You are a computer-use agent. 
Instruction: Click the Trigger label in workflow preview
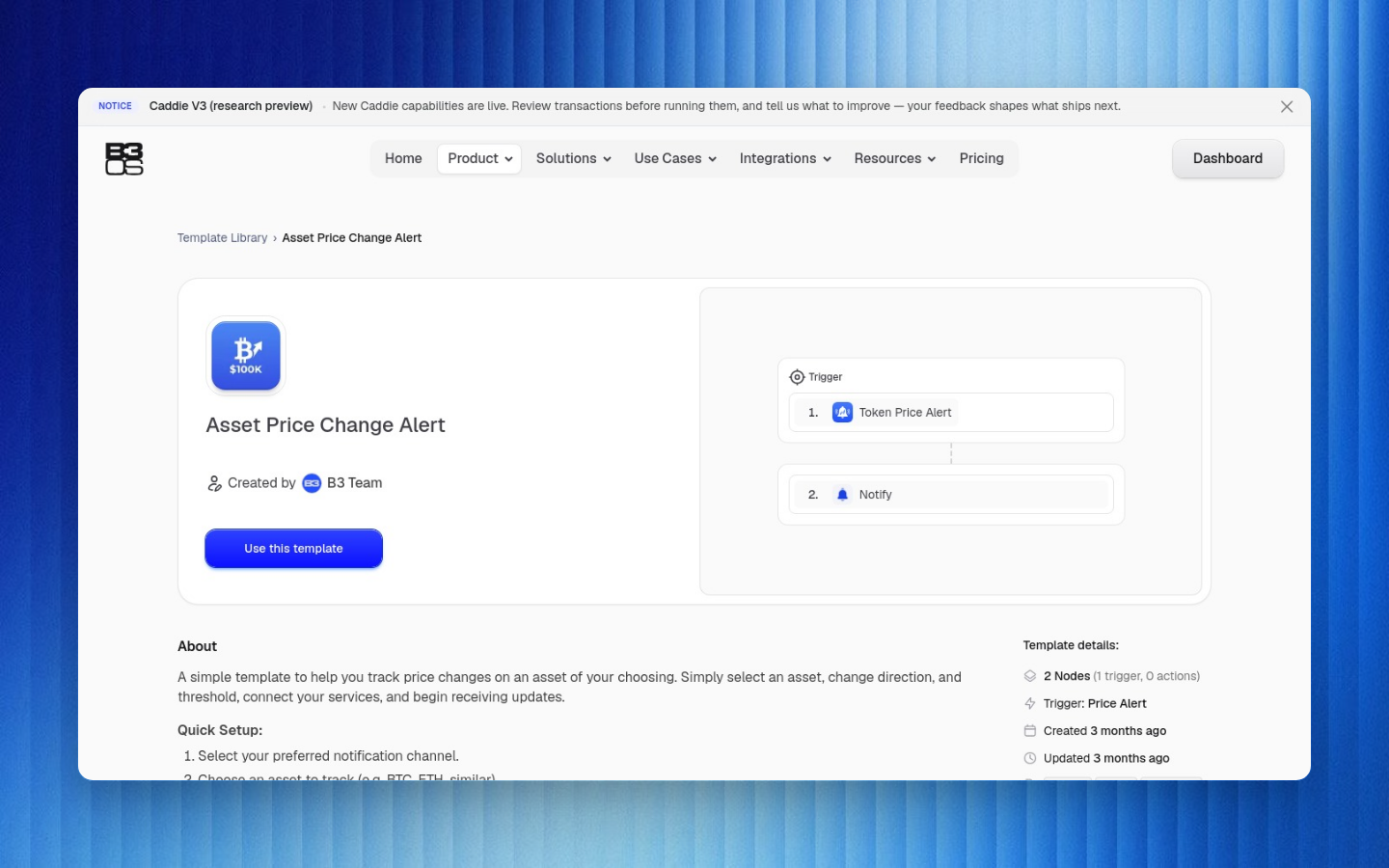pyautogui.click(x=825, y=377)
